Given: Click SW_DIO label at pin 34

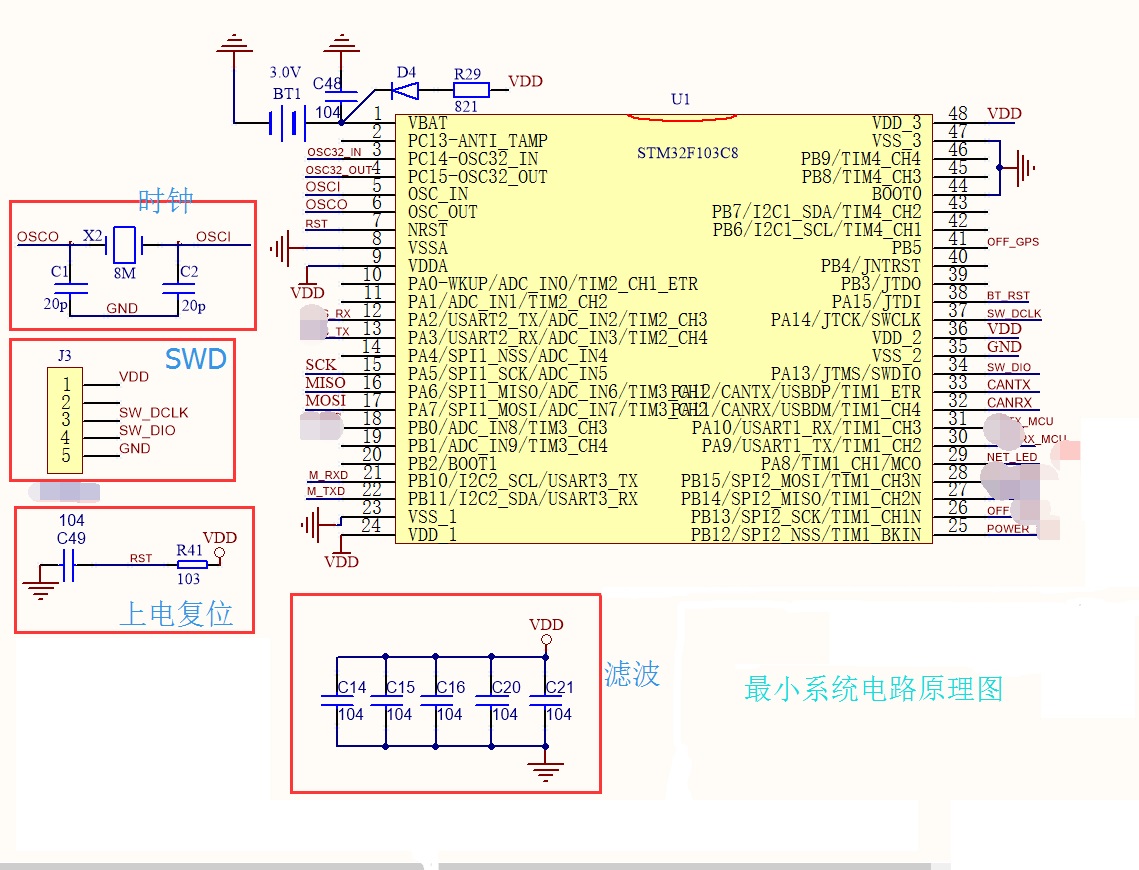Looking at the screenshot, I should click(x=1008, y=367).
